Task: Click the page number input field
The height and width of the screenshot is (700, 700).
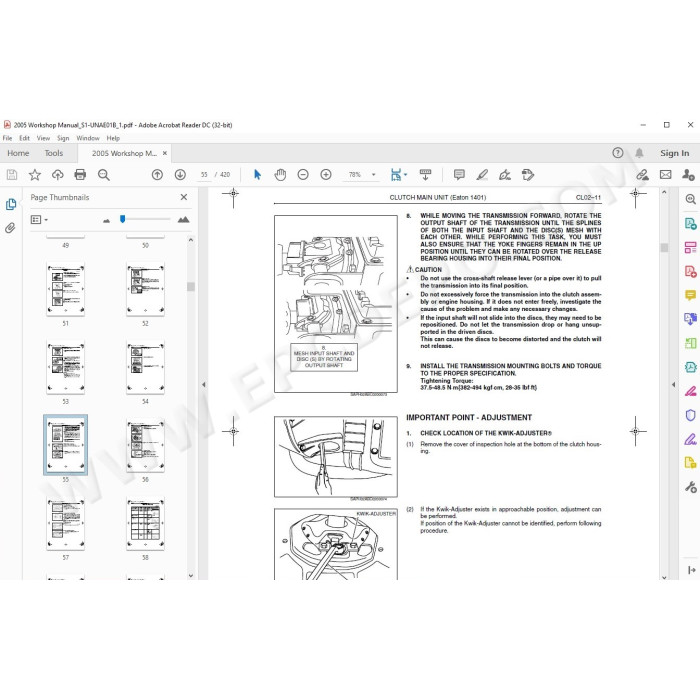Action: pos(204,175)
